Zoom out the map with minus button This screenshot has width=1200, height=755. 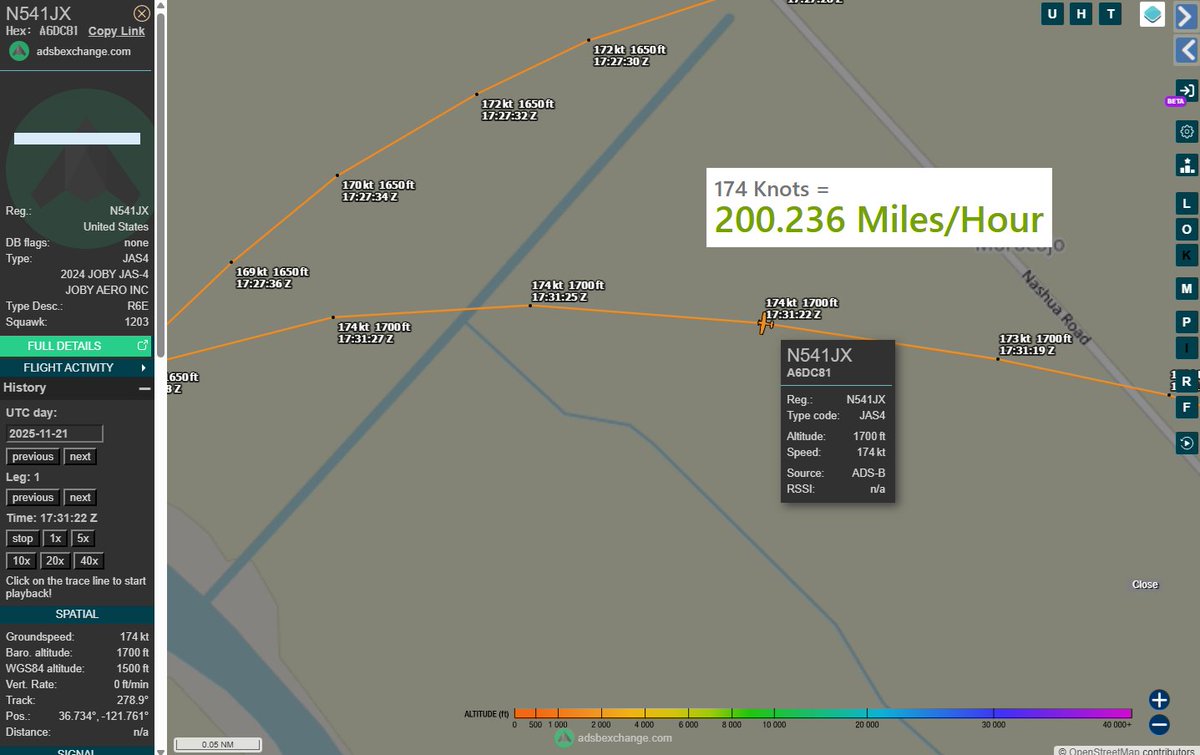click(1159, 725)
